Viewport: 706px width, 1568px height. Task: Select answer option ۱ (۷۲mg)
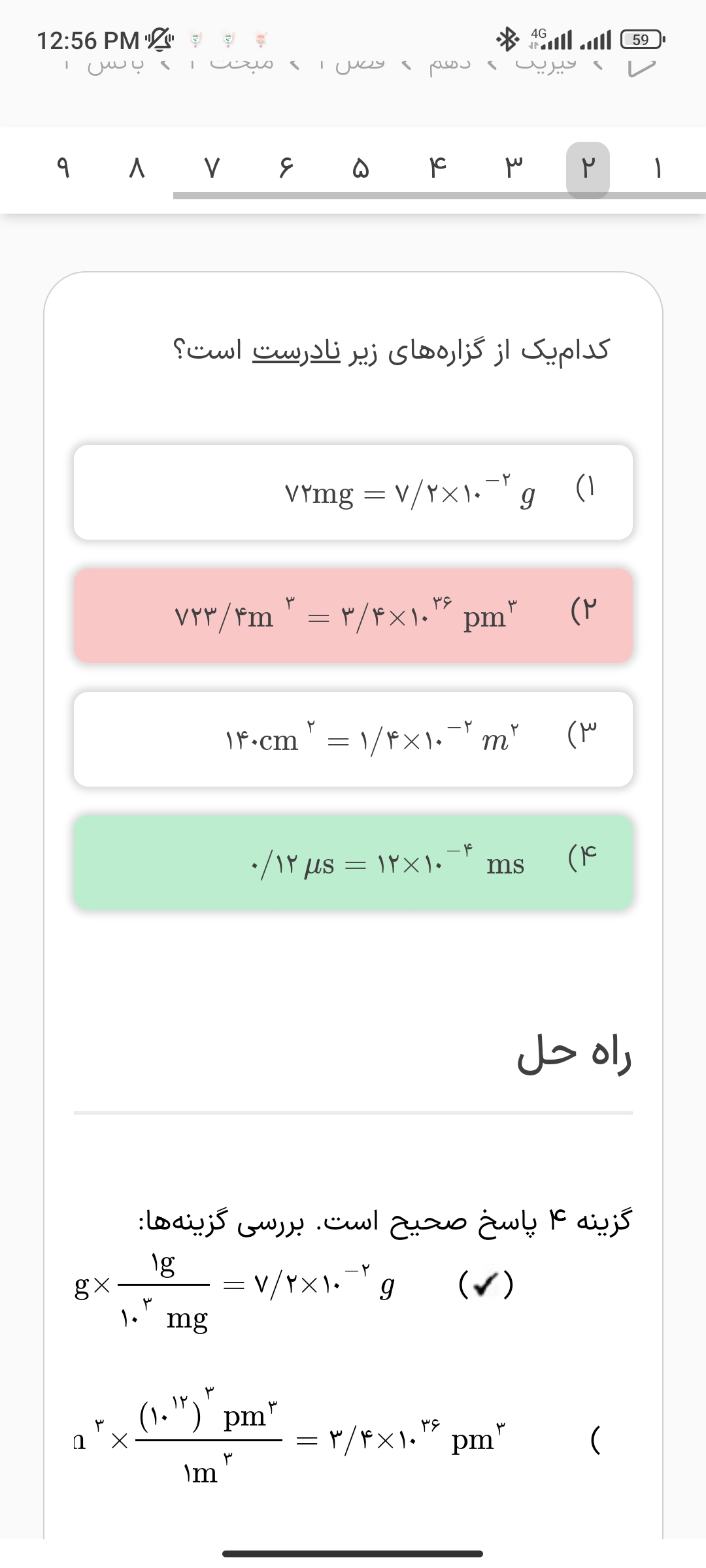[x=353, y=493]
